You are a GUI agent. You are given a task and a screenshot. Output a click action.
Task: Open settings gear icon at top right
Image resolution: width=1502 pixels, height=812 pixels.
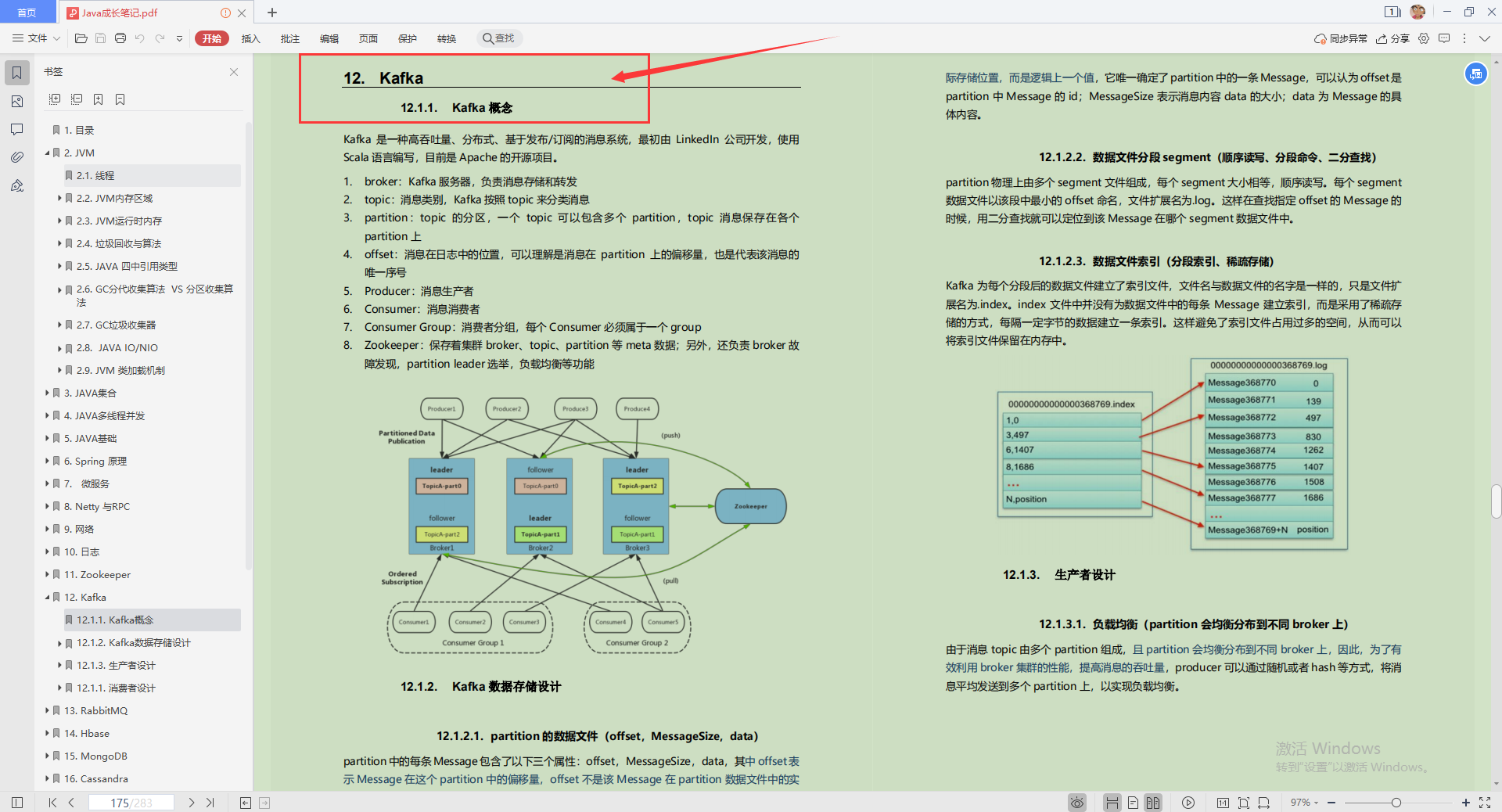tap(1424, 38)
